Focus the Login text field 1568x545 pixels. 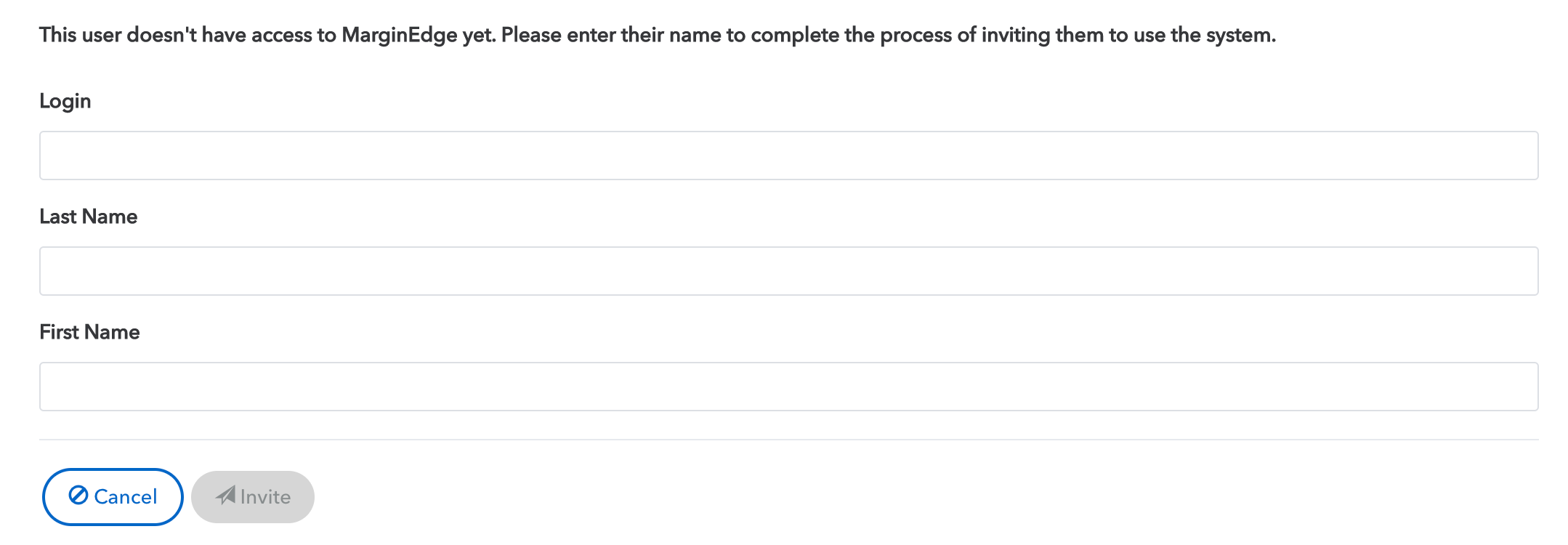pyautogui.click(x=788, y=156)
